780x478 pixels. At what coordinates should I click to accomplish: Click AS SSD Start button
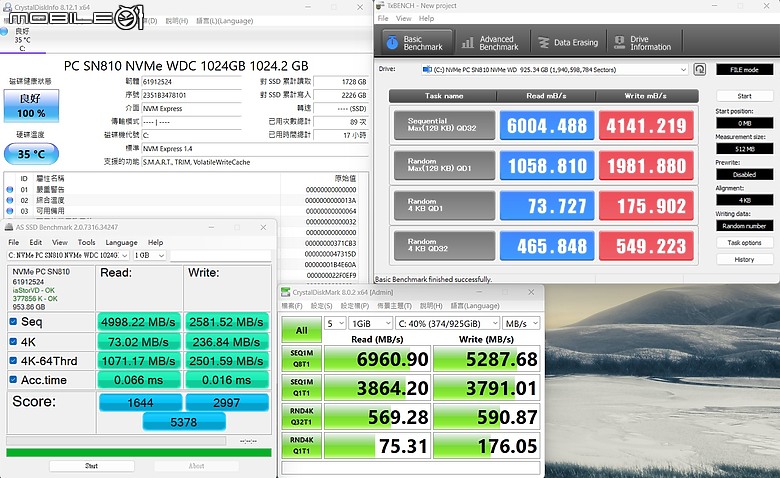pyautogui.click(x=92, y=466)
